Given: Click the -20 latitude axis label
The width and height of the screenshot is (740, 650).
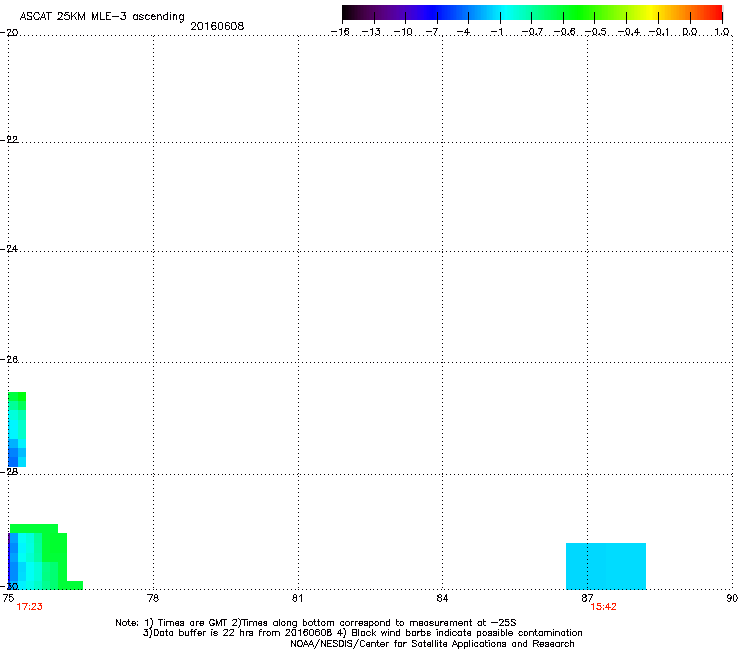Looking at the screenshot, I should point(9,33).
